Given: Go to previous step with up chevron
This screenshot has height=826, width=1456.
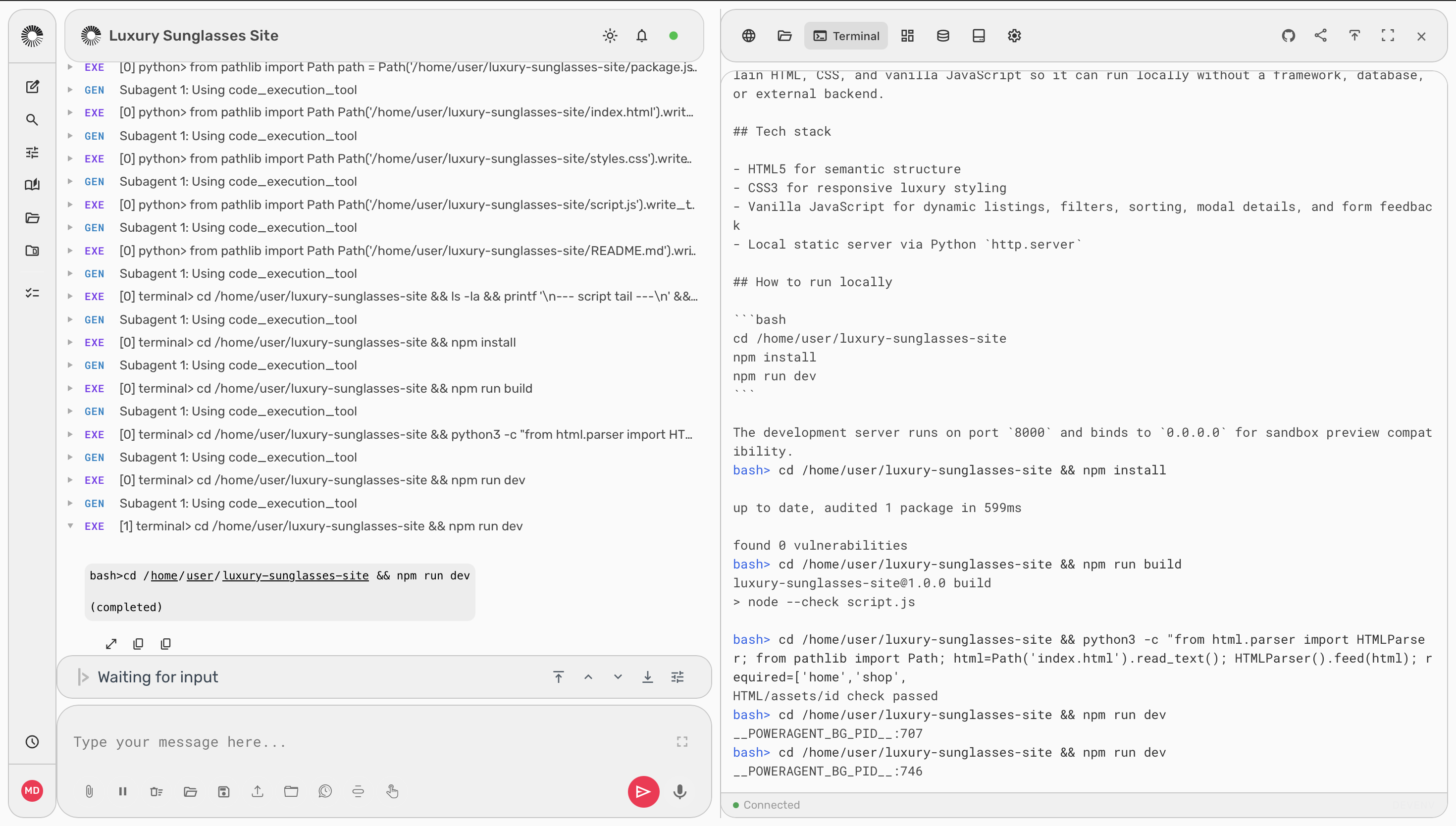Looking at the screenshot, I should point(588,677).
